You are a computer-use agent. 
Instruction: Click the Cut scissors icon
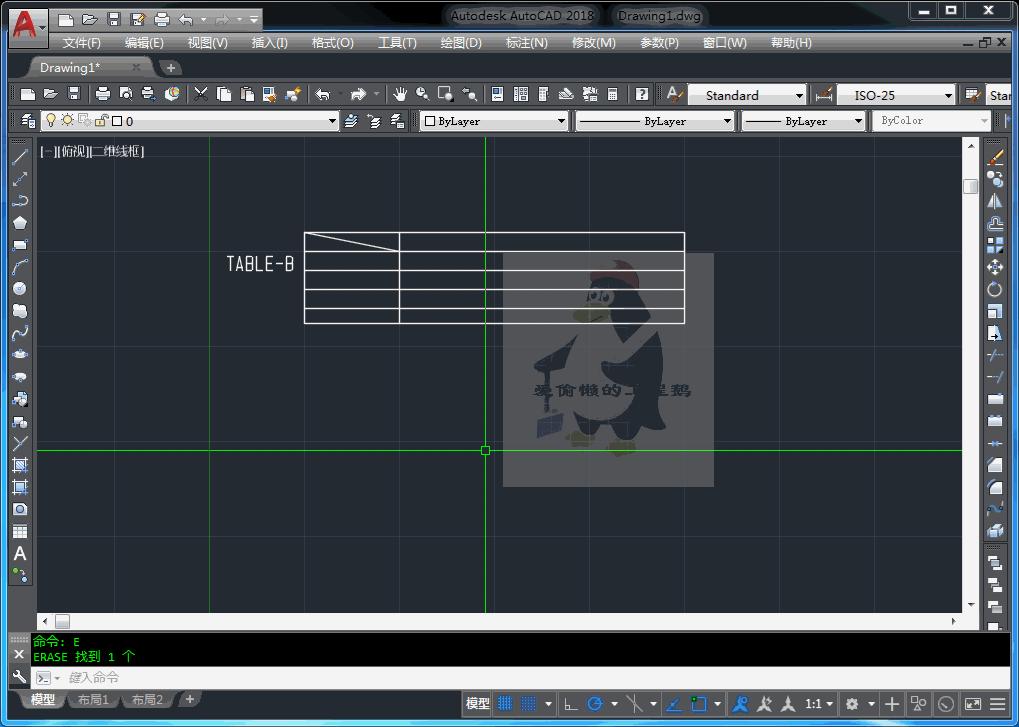click(x=201, y=94)
